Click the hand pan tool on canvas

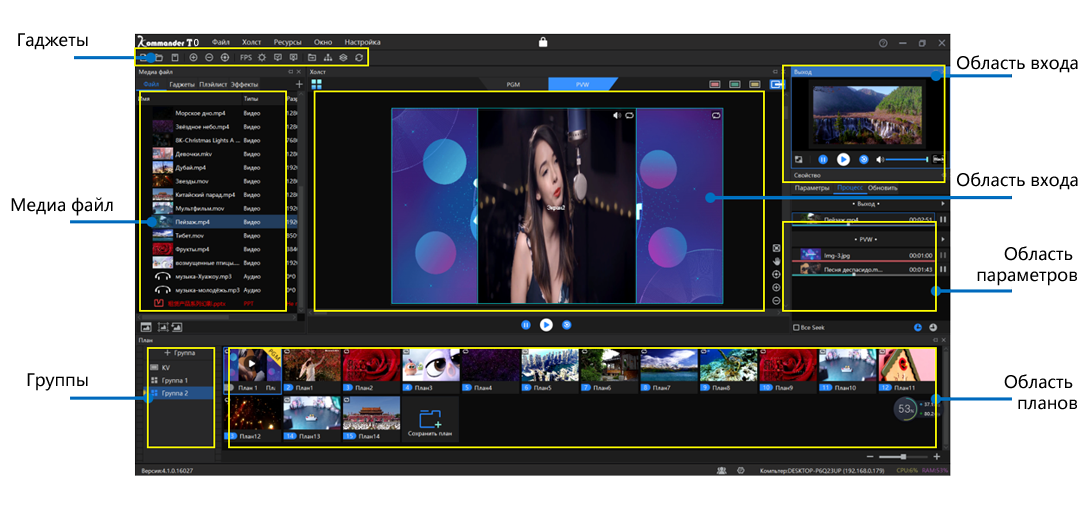coord(777,261)
